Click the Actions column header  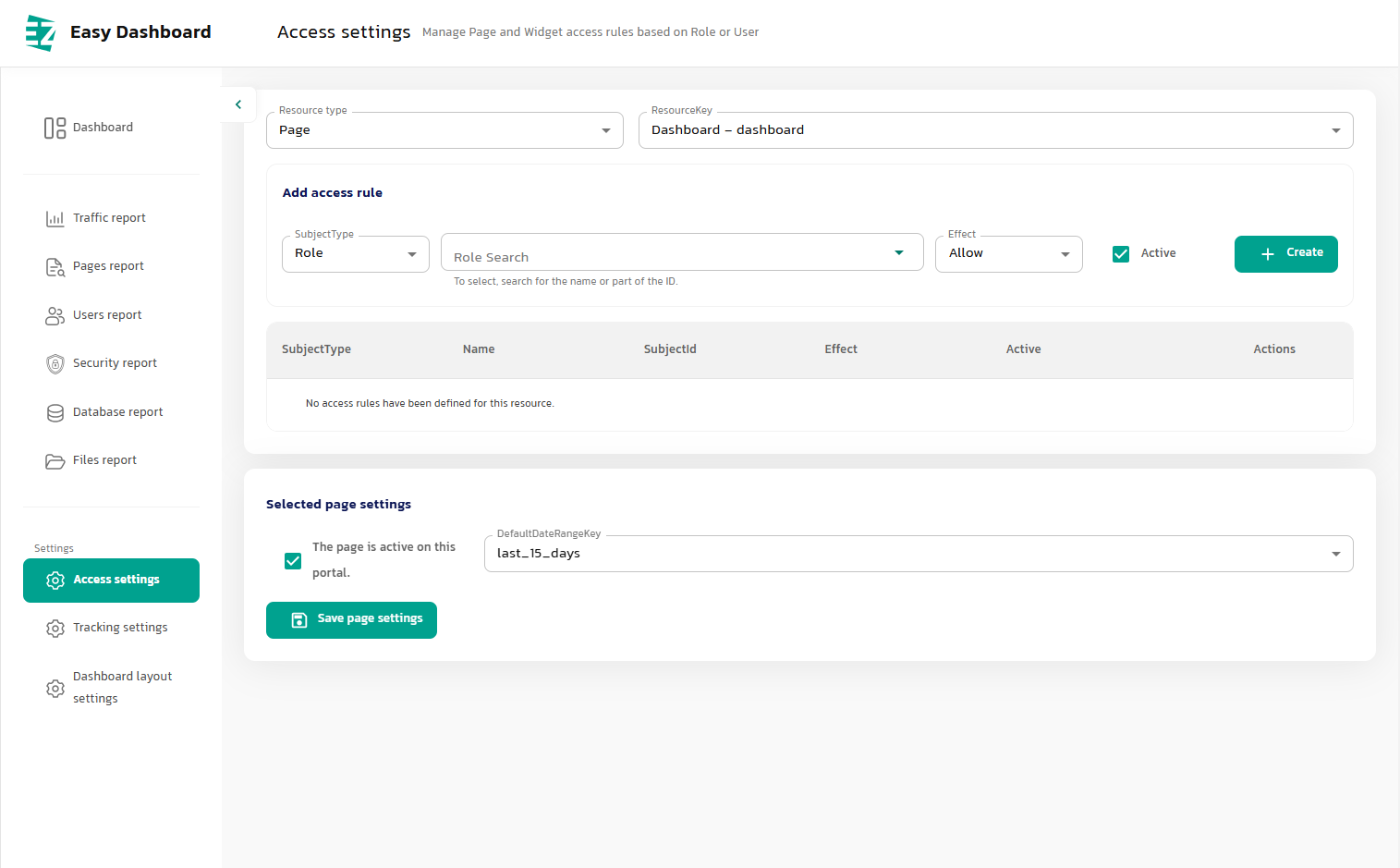pyautogui.click(x=1274, y=349)
